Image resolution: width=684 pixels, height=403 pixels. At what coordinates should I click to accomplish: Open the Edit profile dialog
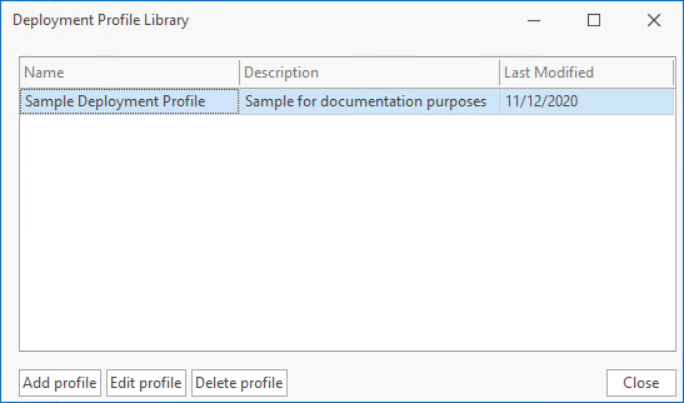146,383
